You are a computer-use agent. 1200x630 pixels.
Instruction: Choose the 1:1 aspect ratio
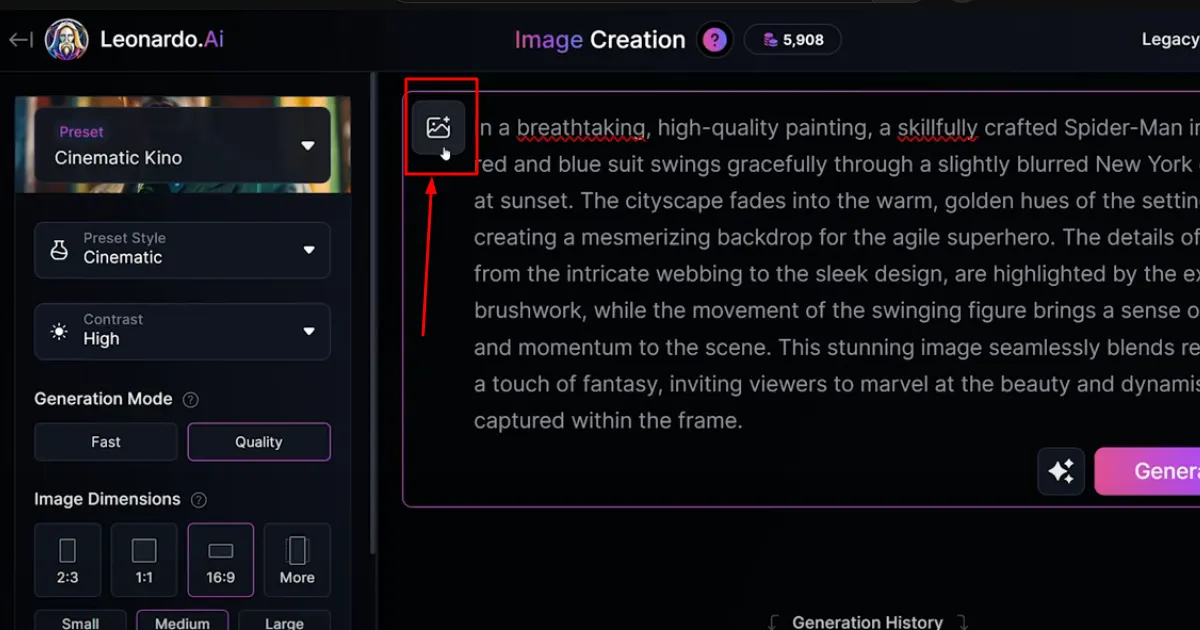(144, 560)
